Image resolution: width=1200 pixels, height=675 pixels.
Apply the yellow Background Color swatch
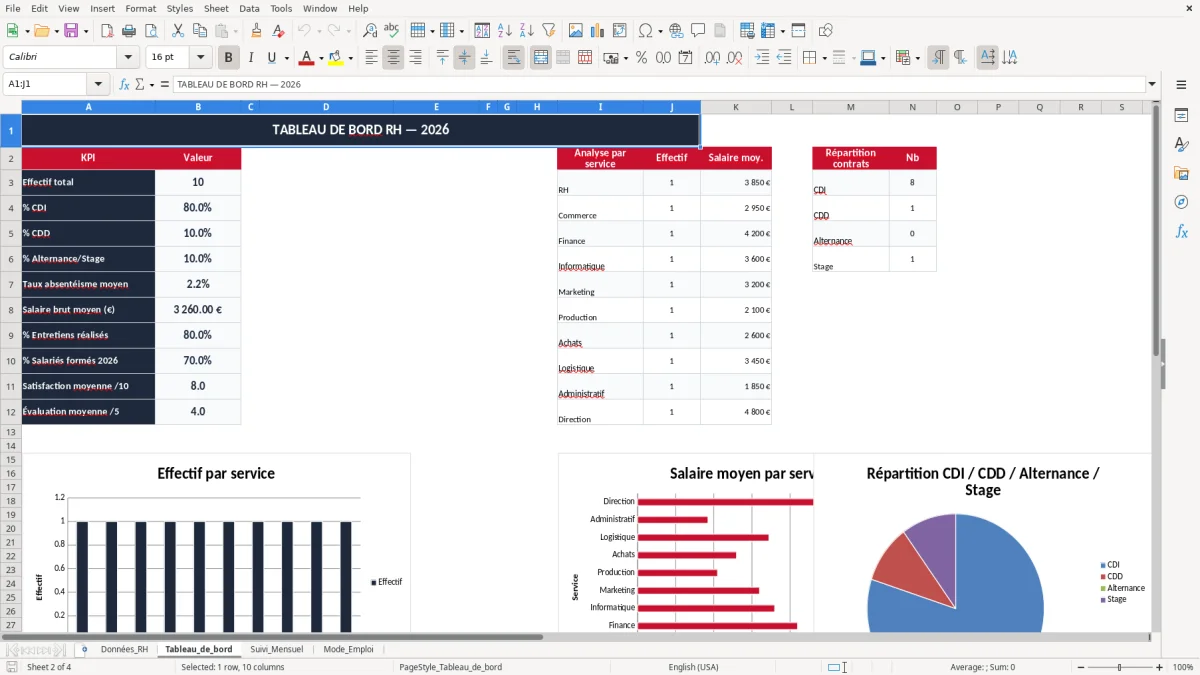[336, 58]
